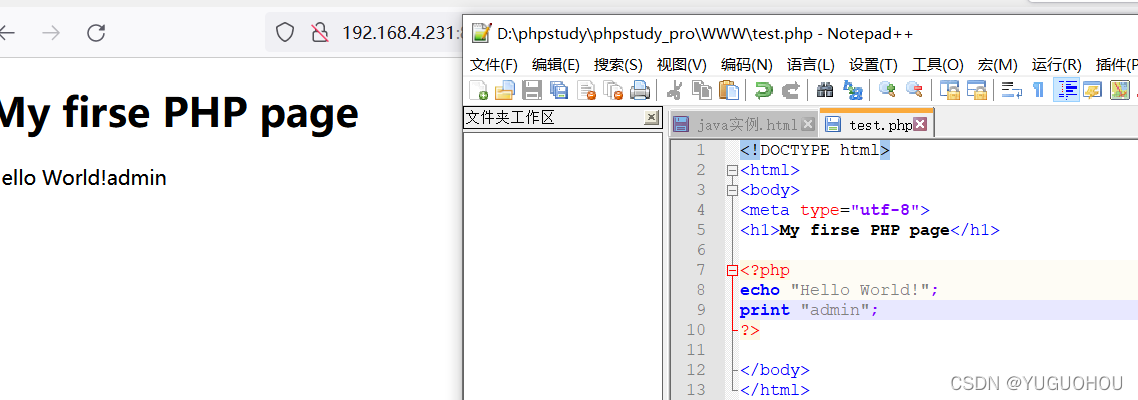This screenshot has height=400, width=1138.
Task: Click the 文件夹工作区 panel title
Action: [510, 118]
